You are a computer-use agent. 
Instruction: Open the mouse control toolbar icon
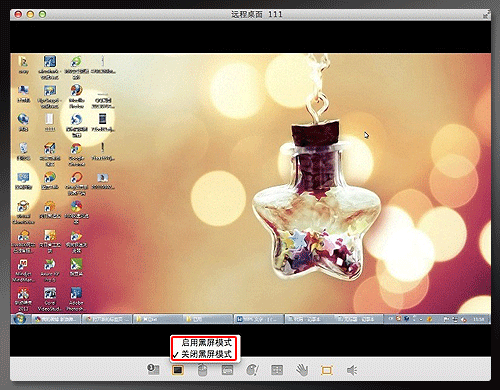click(x=202, y=370)
